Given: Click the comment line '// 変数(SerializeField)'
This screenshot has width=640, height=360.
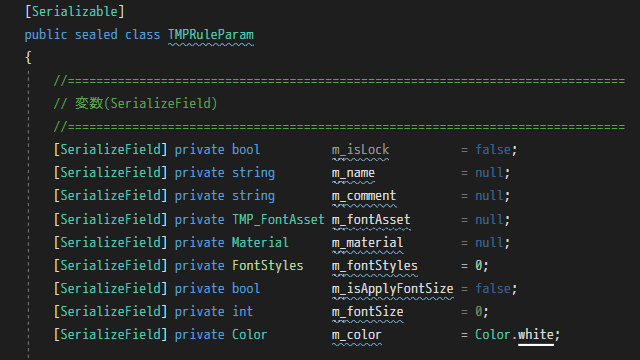Looking at the screenshot, I should (x=135, y=104).
